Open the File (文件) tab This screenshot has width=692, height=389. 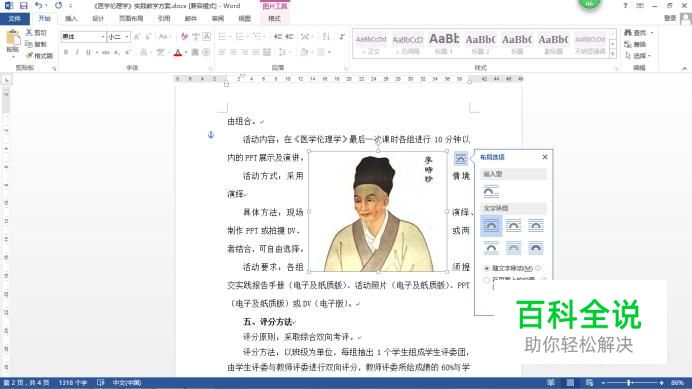pyautogui.click(x=15, y=19)
